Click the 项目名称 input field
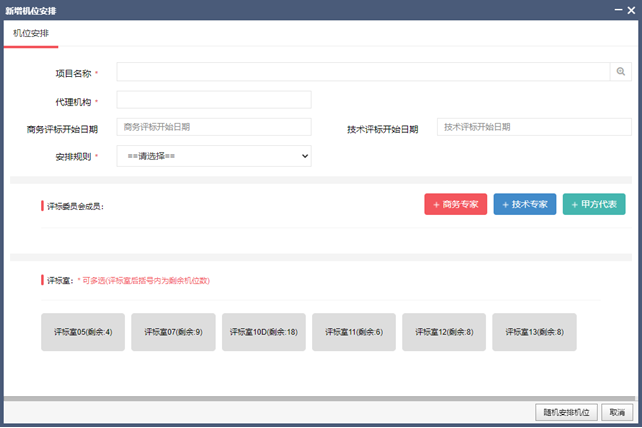Viewport: 642px width, 428px height. click(x=363, y=72)
